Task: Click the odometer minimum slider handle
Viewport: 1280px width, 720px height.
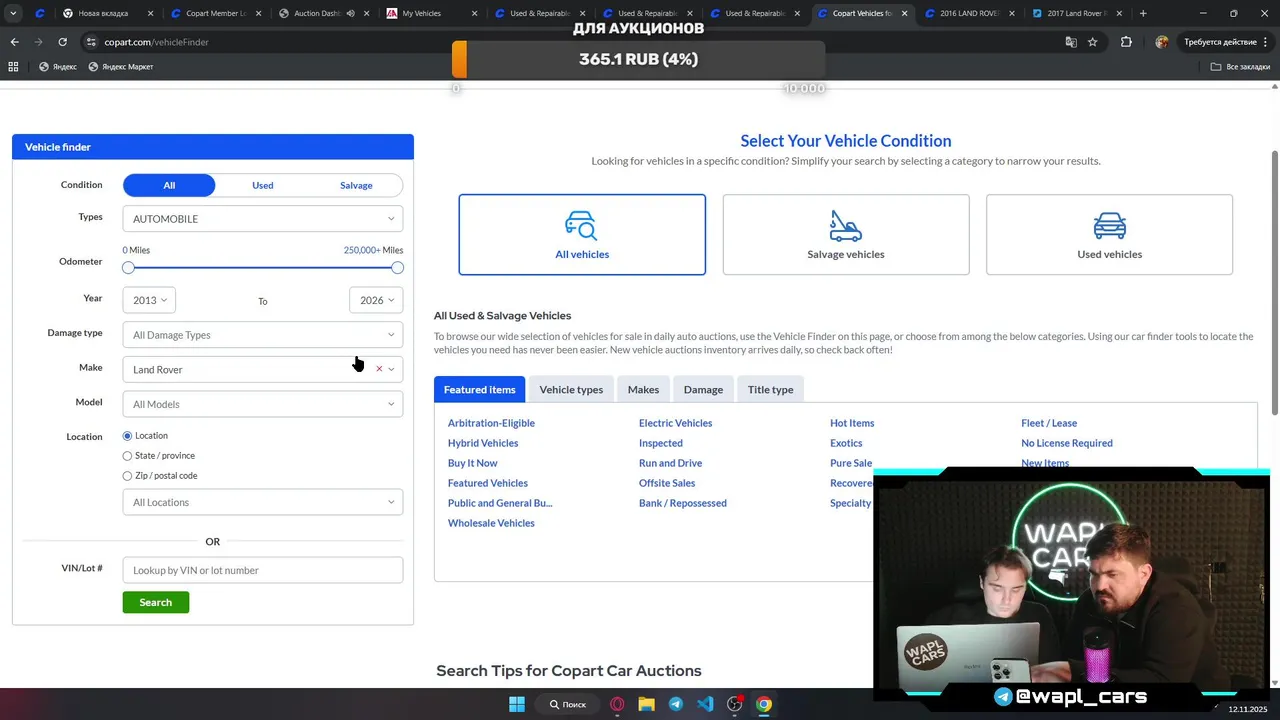Action: [128, 268]
